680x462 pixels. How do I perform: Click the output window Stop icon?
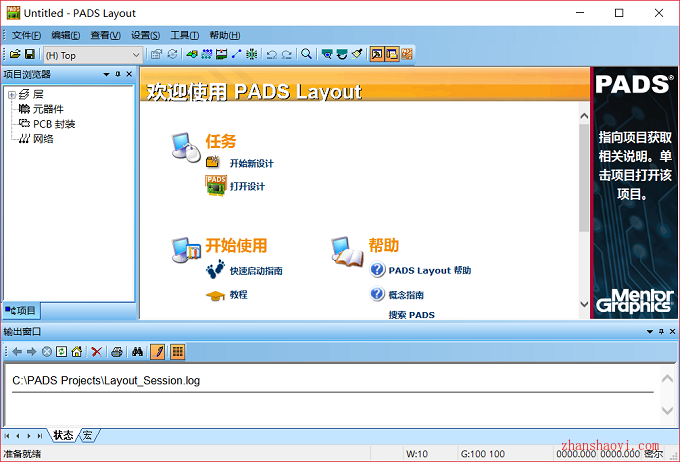pyautogui.click(x=47, y=352)
